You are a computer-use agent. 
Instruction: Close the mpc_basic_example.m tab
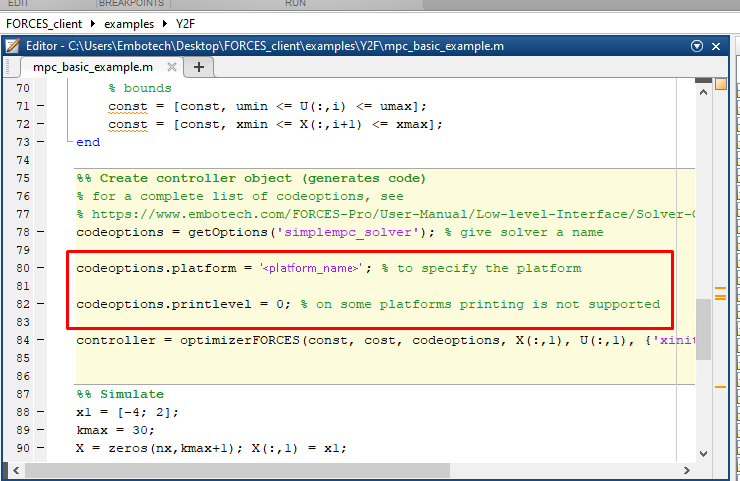[171, 67]
